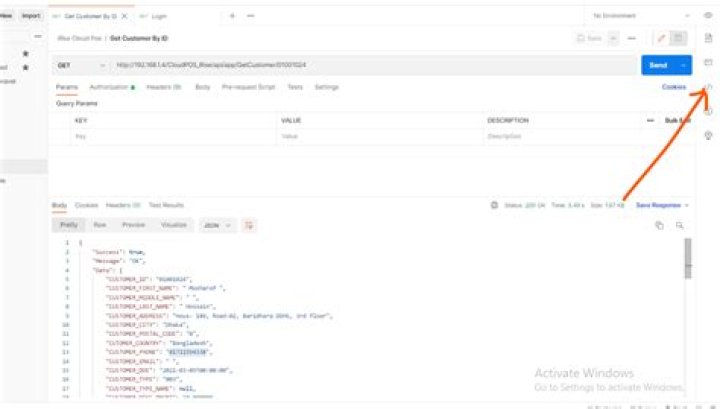Screen dimensions: 720x409
Task: Open documentation icon in right sidebar
Action: (x=709, y=38)
